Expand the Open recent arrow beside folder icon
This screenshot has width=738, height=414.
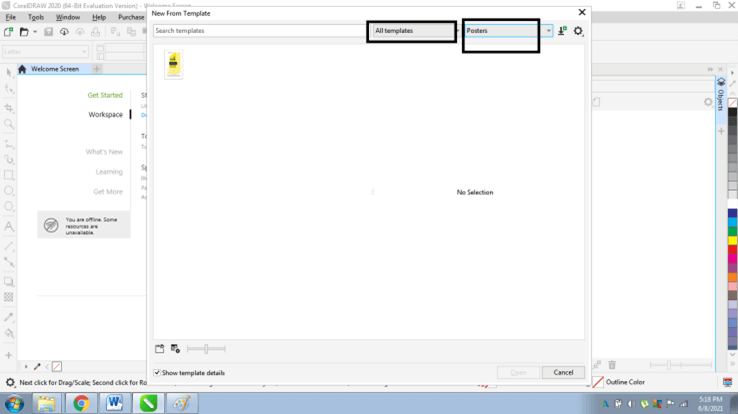35,32
